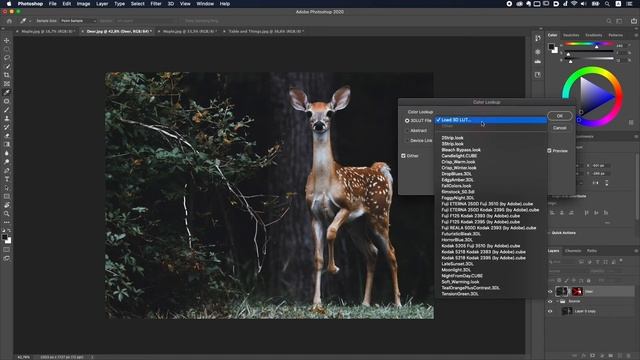This screenshot has width=640, height=360.
Task: Click the layer effects fx icon
Action: pyautogui.click(x=584, y=356)
